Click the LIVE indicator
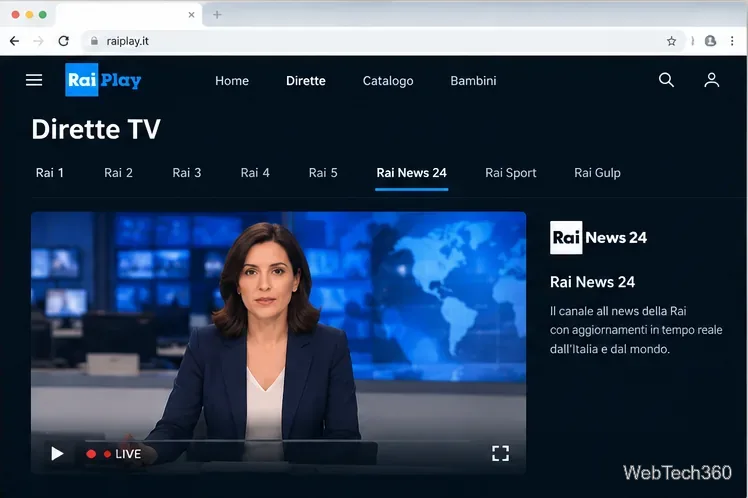Screen dimensions: 748x498 pyautogui.click(x=114, y=454)
